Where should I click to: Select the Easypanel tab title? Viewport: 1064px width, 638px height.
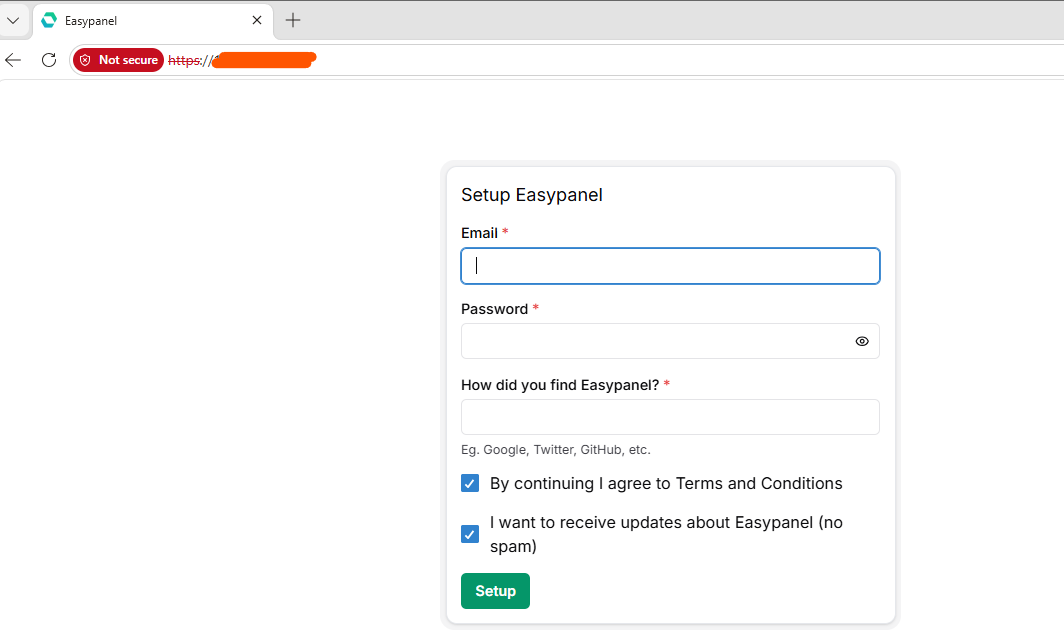(98, 20)
